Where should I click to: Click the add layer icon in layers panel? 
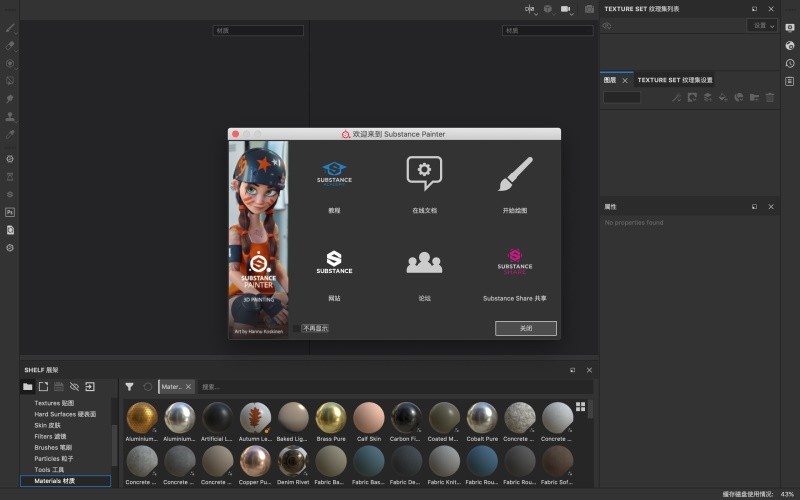pos(708,97)
